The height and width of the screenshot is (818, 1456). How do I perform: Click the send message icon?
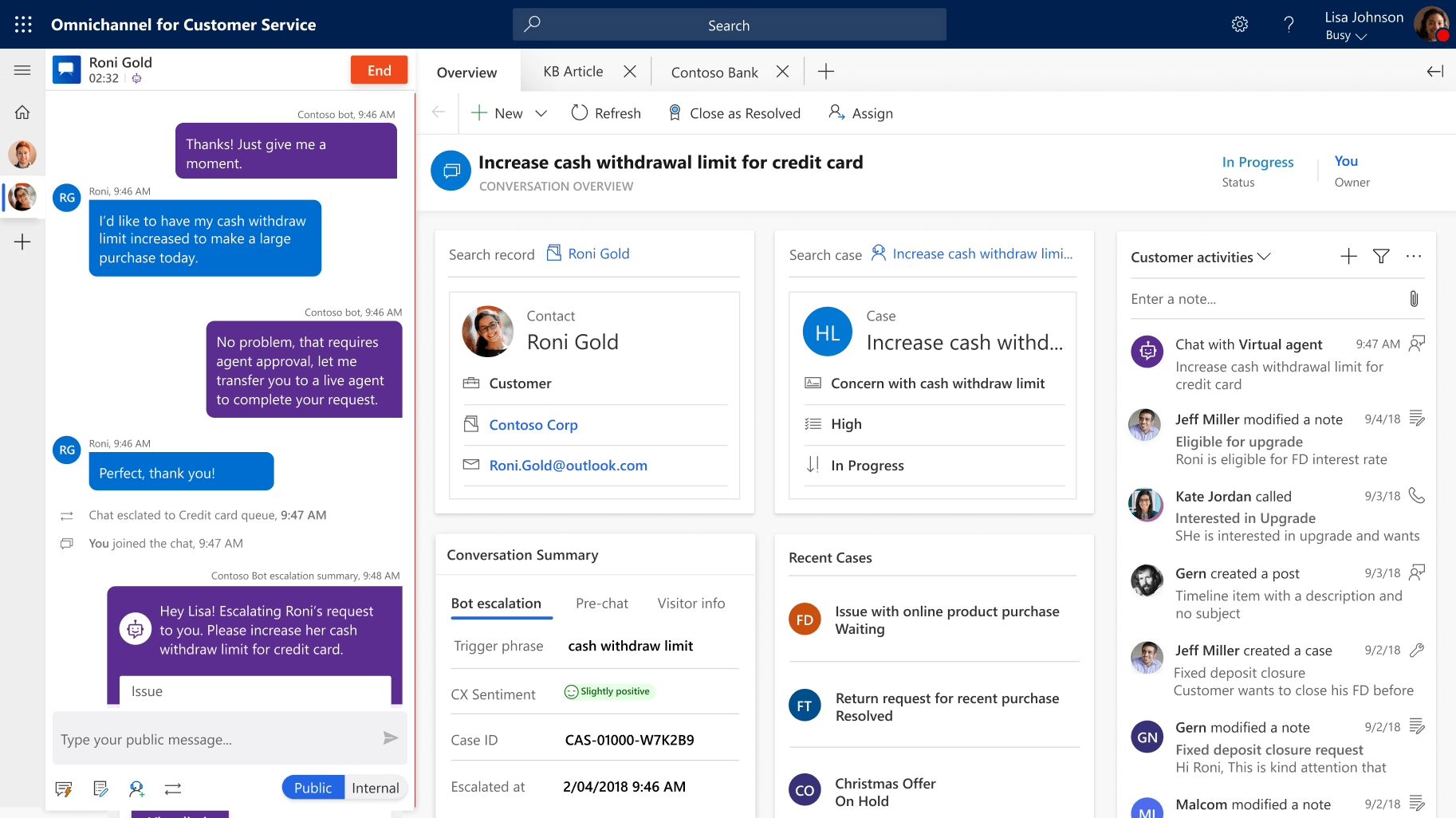pyautogui.click(x=392, y=738)
